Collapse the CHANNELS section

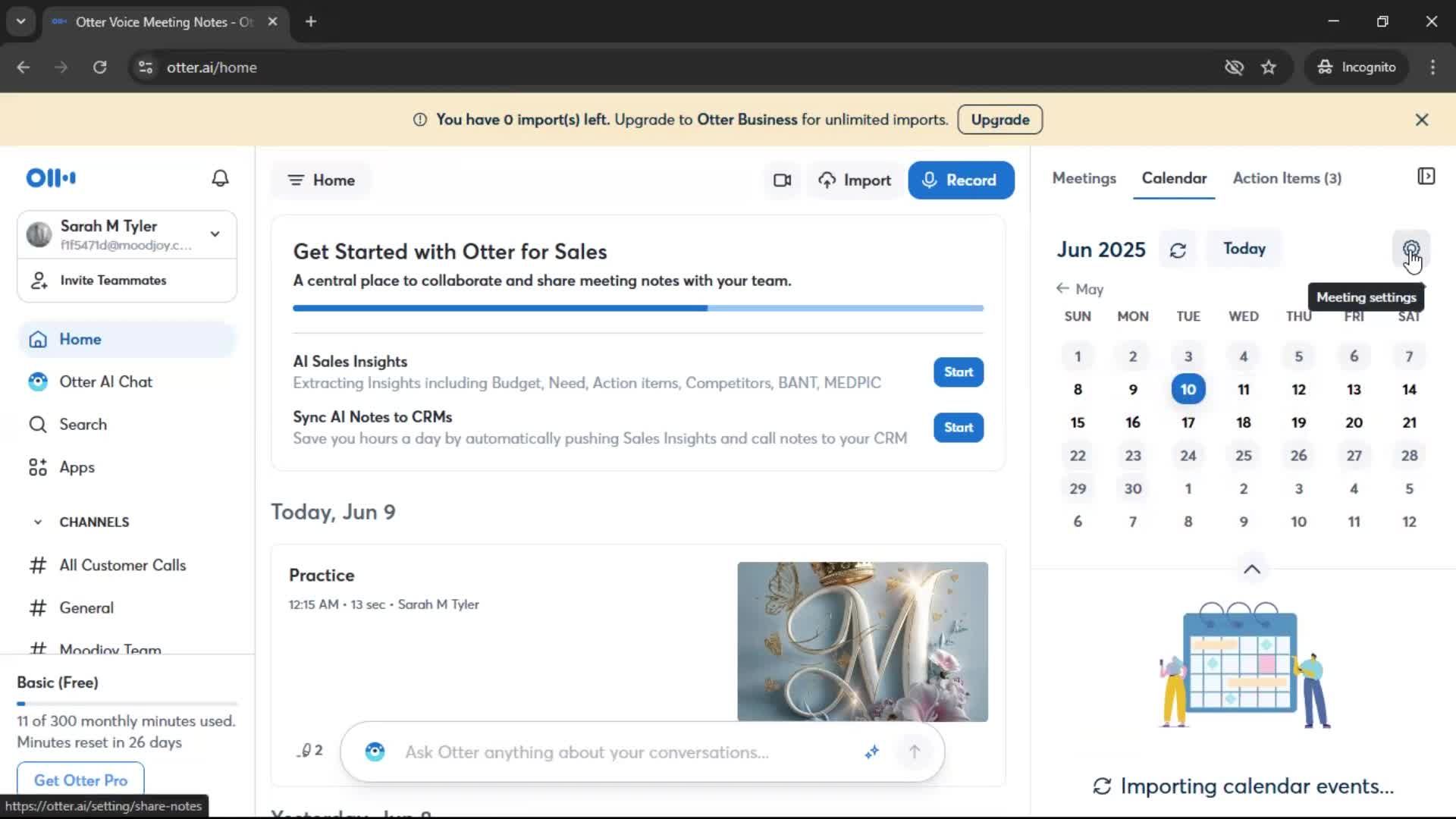click(x=38, y=522)
